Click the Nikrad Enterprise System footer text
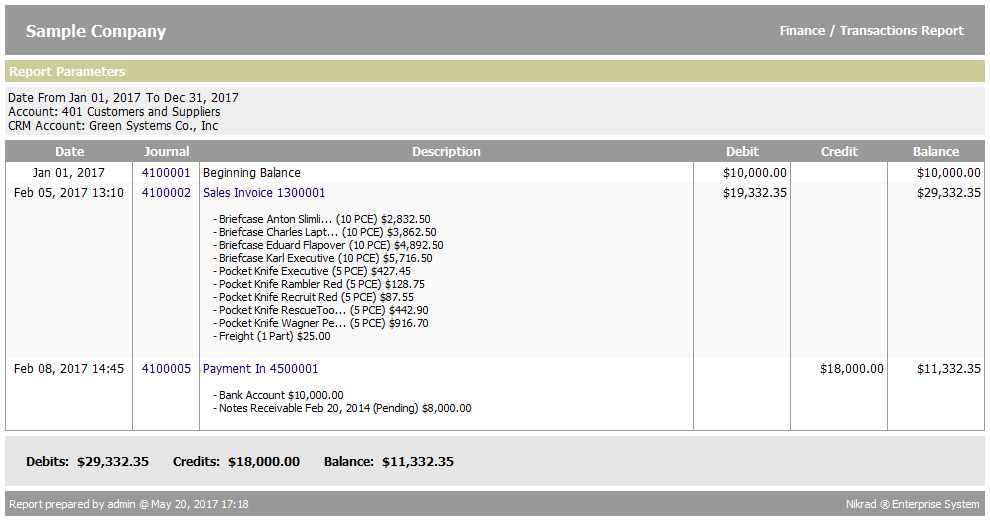Viewport: 990px width, 522px height. tap(912, 505)
